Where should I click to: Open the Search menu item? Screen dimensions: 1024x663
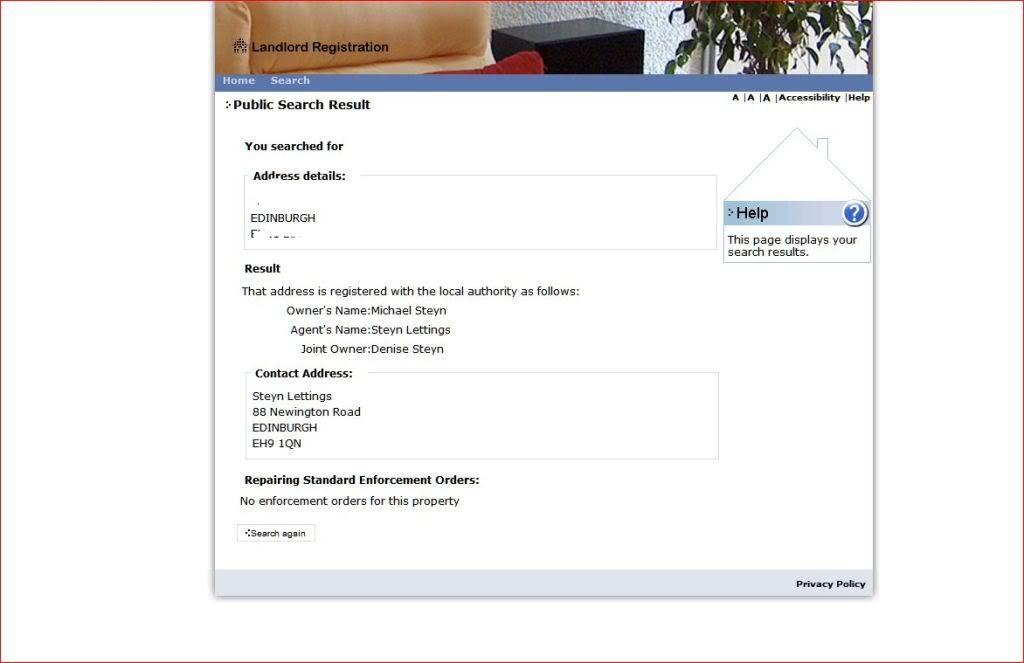290,81
